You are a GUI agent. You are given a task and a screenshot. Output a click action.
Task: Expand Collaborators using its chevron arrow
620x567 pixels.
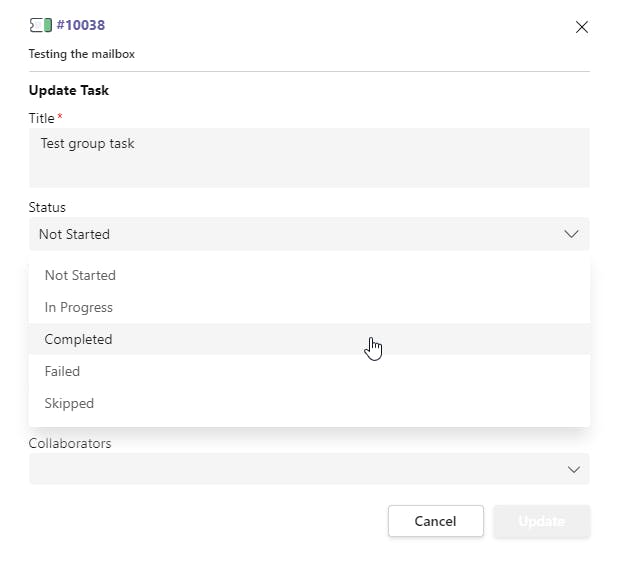pos(574,469)
